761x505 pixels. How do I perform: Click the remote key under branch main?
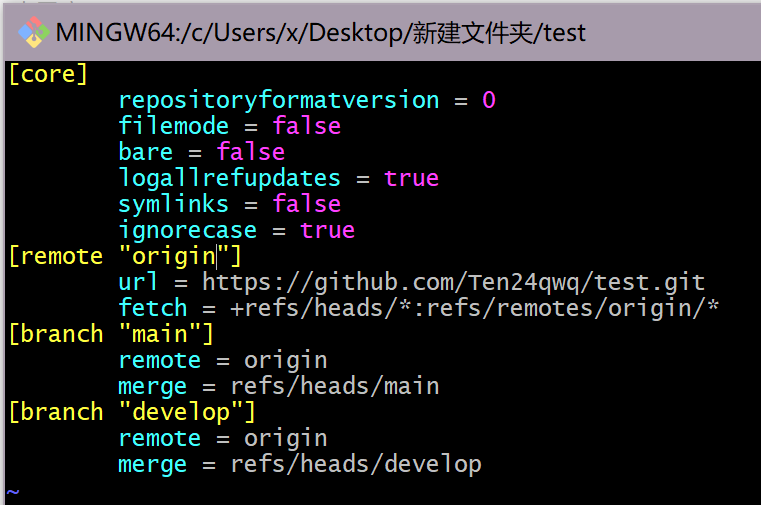pos(160,361)
